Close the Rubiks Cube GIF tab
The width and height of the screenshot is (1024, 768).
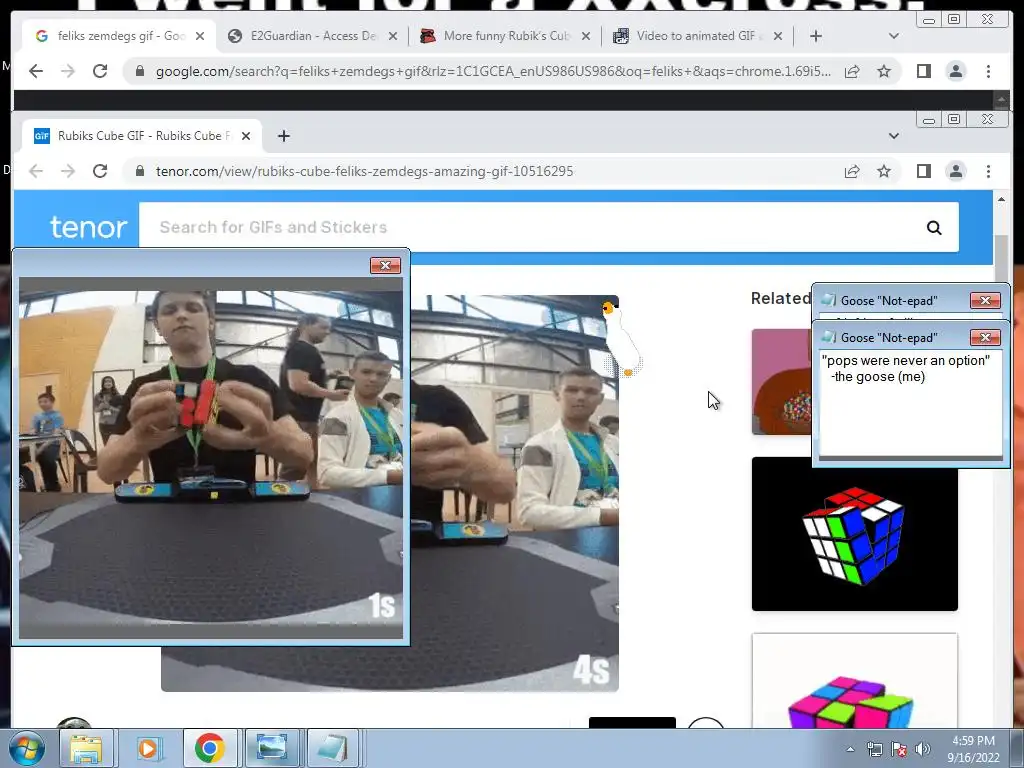point(246,136)
